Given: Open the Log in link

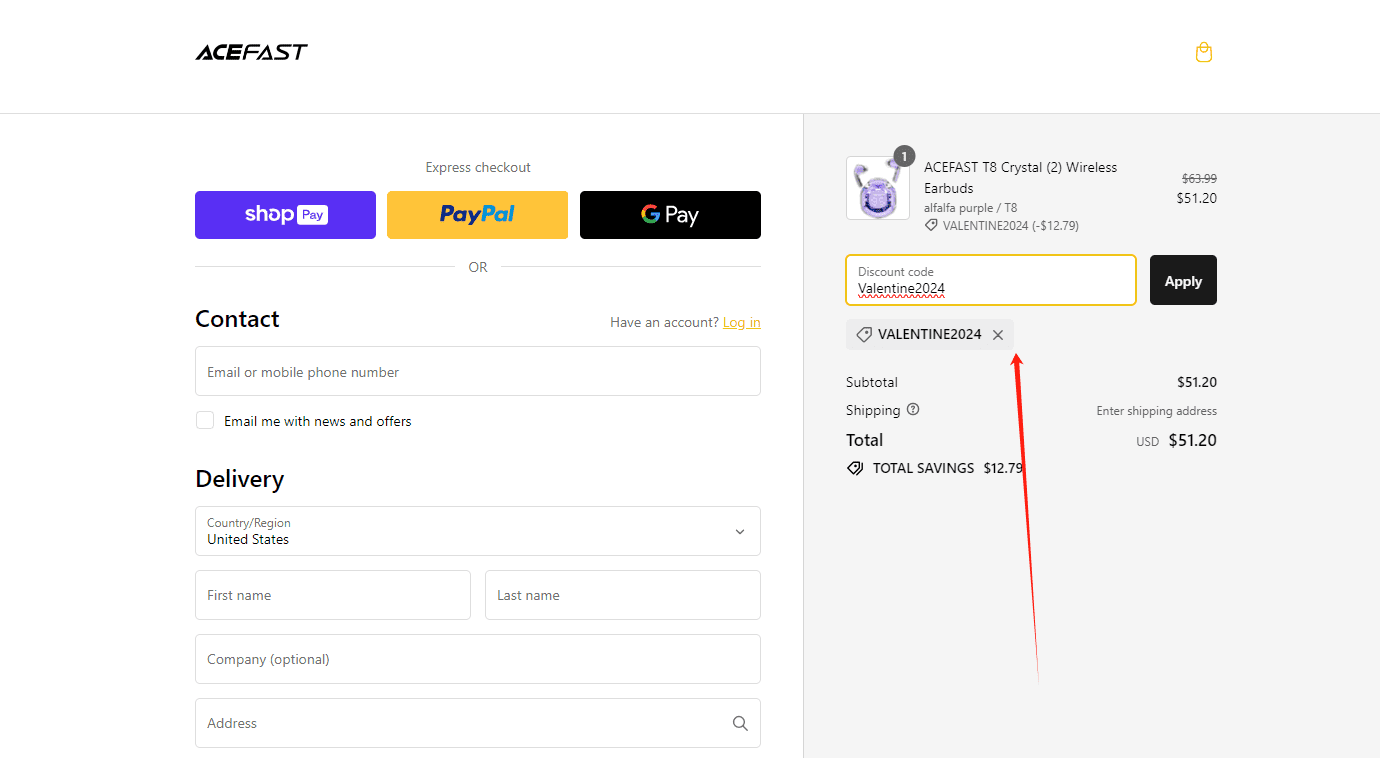Looking at the screenshot, I should (741, 322).
